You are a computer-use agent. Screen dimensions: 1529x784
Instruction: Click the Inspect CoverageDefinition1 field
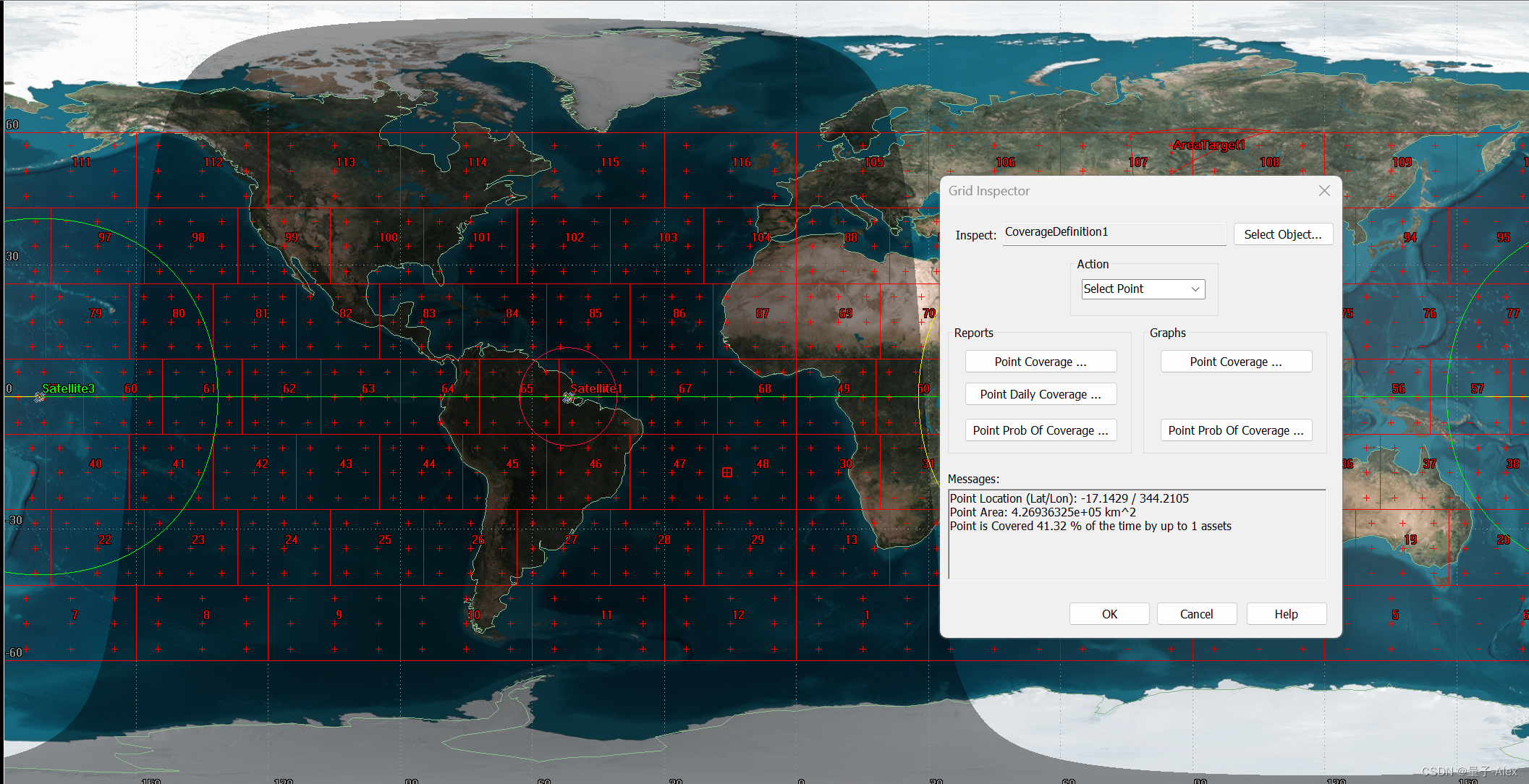(x=1114, y=233)
